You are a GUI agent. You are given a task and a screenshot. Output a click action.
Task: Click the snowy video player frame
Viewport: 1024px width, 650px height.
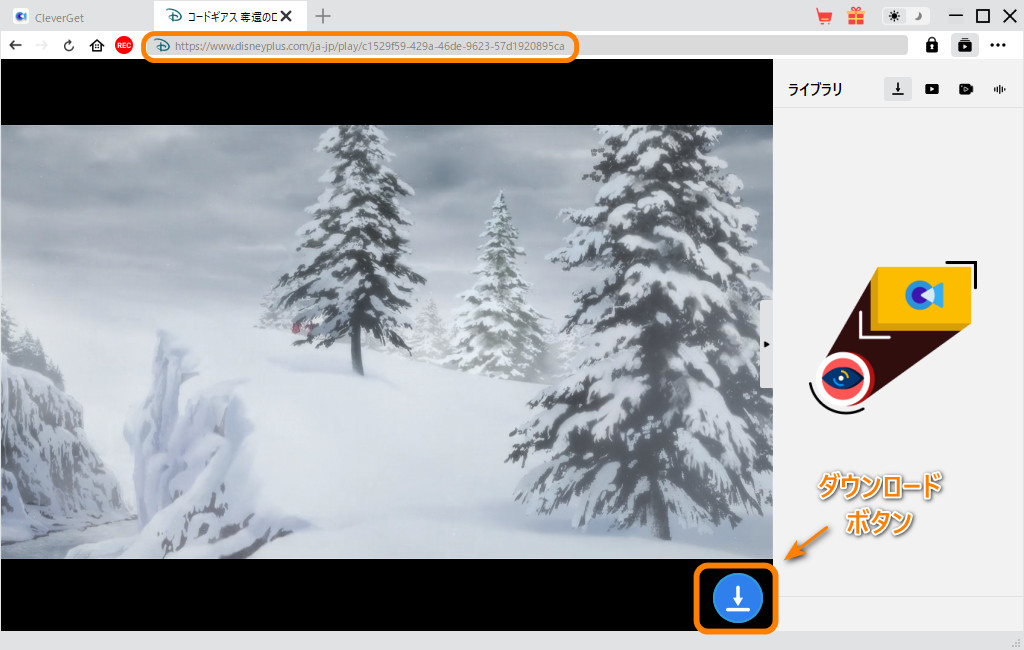pyautogui.click(x=387, y=342)
